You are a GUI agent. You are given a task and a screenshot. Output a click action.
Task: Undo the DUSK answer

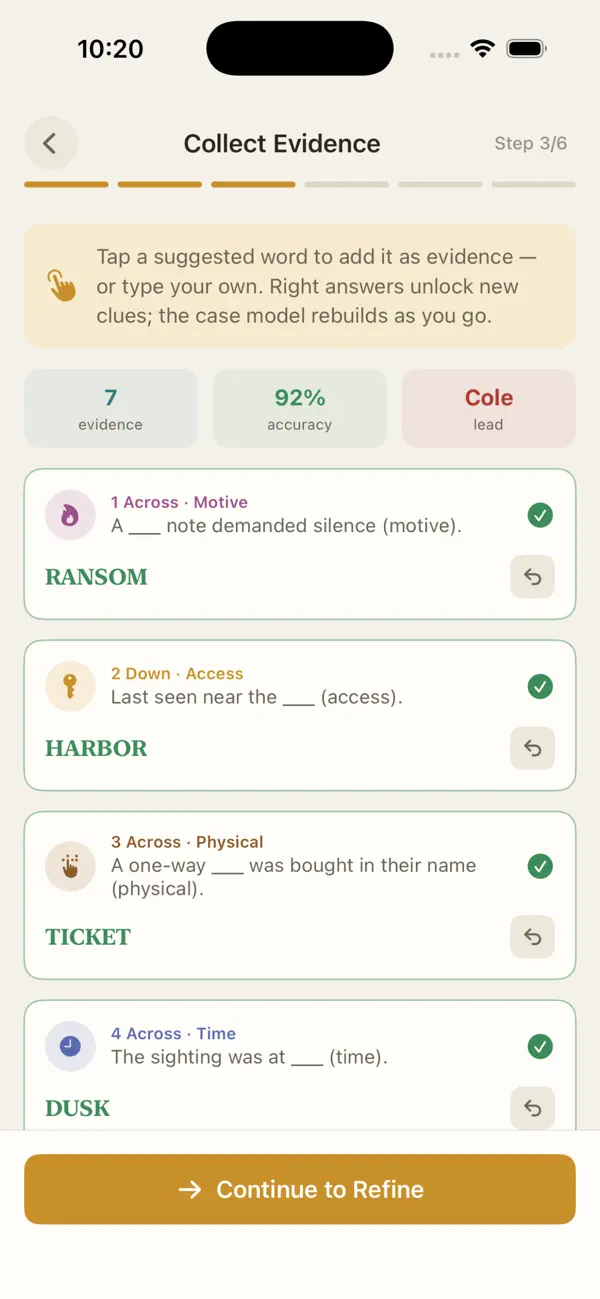point(532,1108)
